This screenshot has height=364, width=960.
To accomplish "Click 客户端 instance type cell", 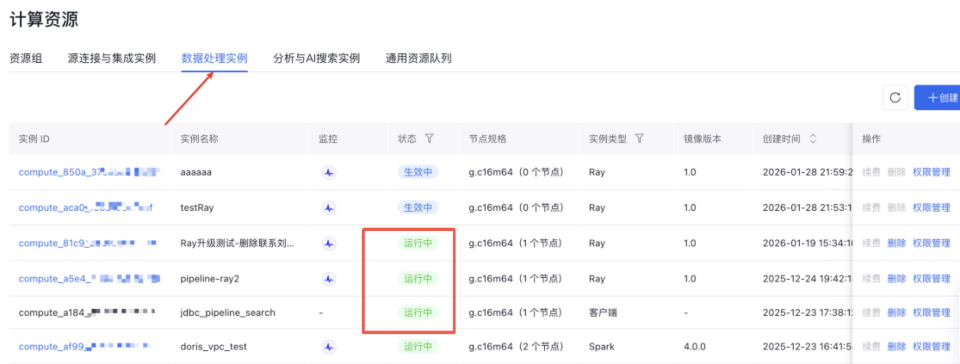I will 602,313.
